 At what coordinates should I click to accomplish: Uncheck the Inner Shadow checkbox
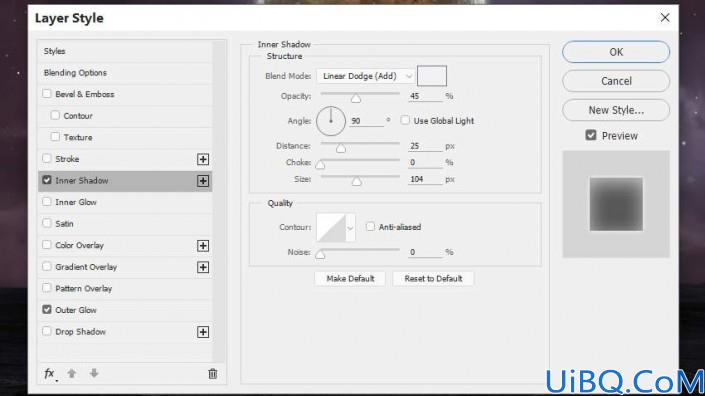coord(47,180)
